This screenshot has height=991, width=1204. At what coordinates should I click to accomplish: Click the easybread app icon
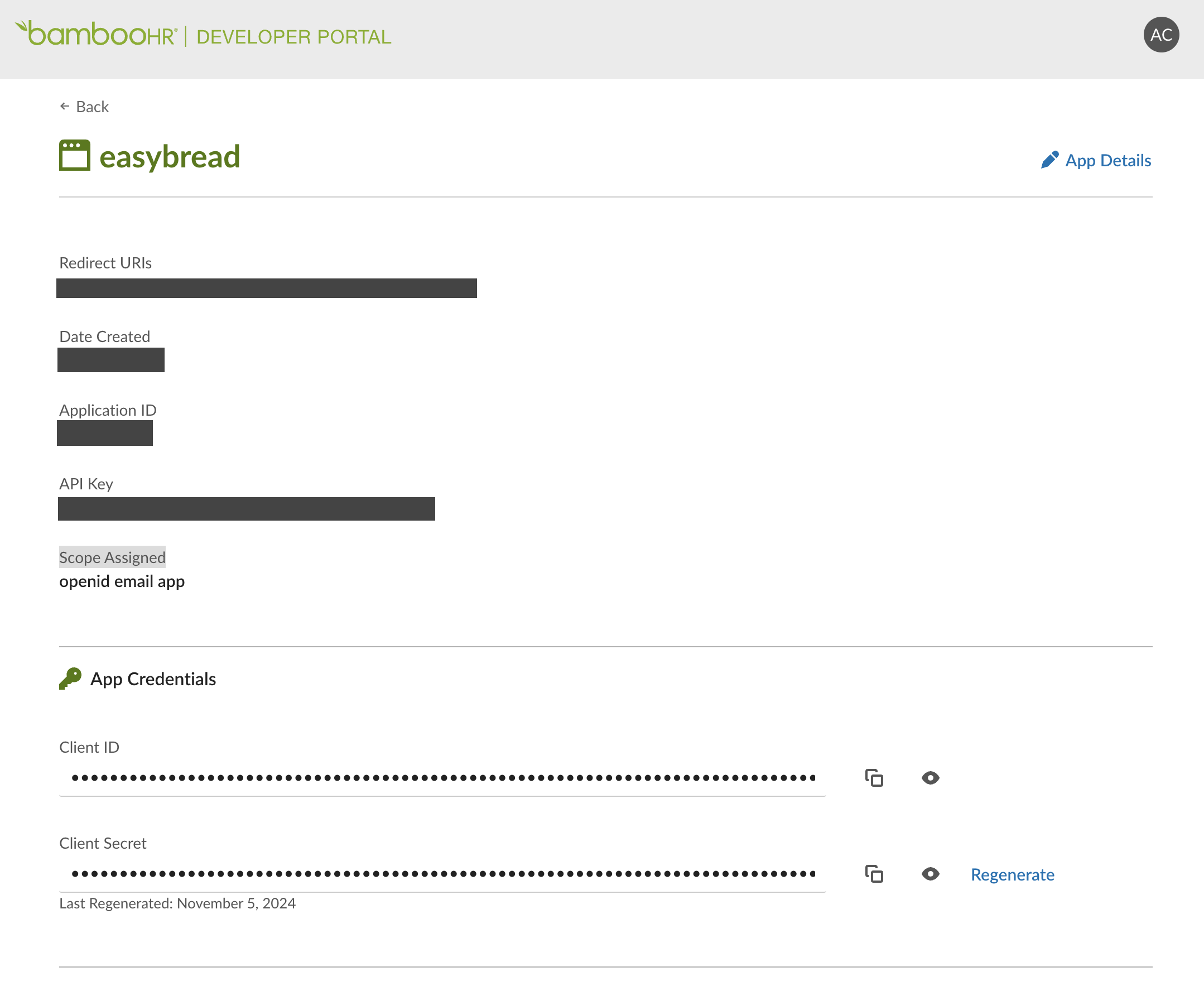click(x=75, y=155)
